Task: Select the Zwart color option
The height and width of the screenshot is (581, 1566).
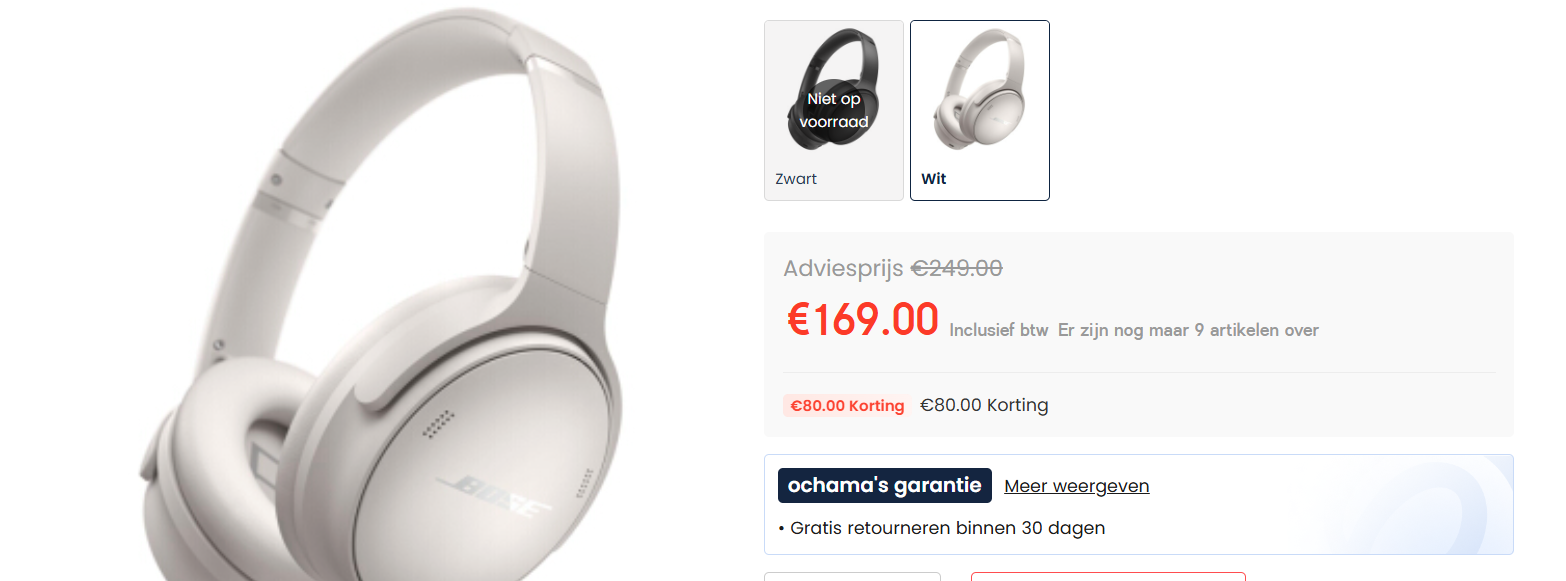Action: click(x=834, y=110)
